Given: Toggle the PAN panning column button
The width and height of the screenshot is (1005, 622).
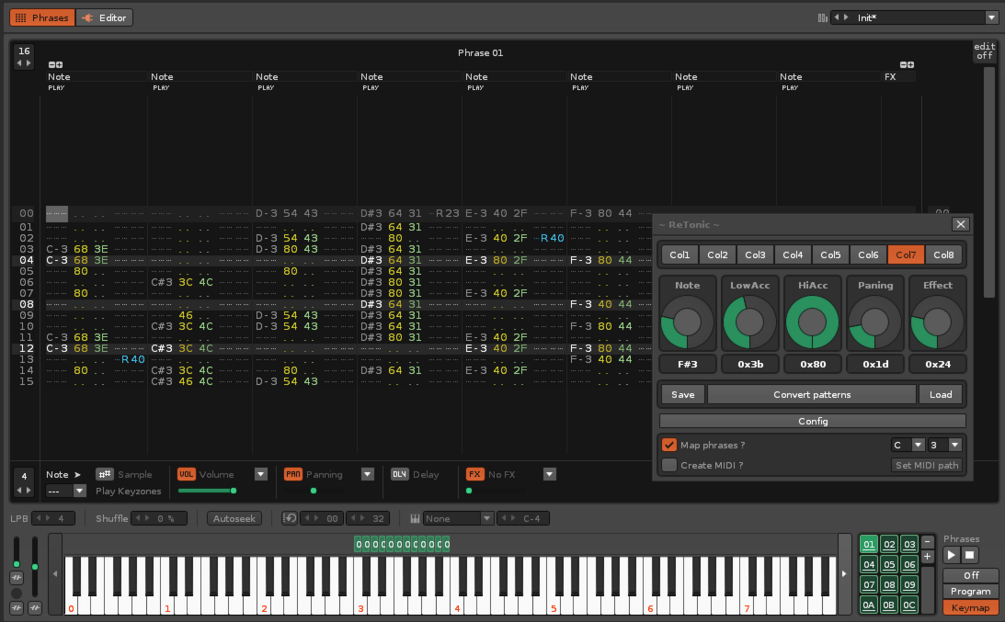Looking at the screenshot, I should click(x=293, y=475).
